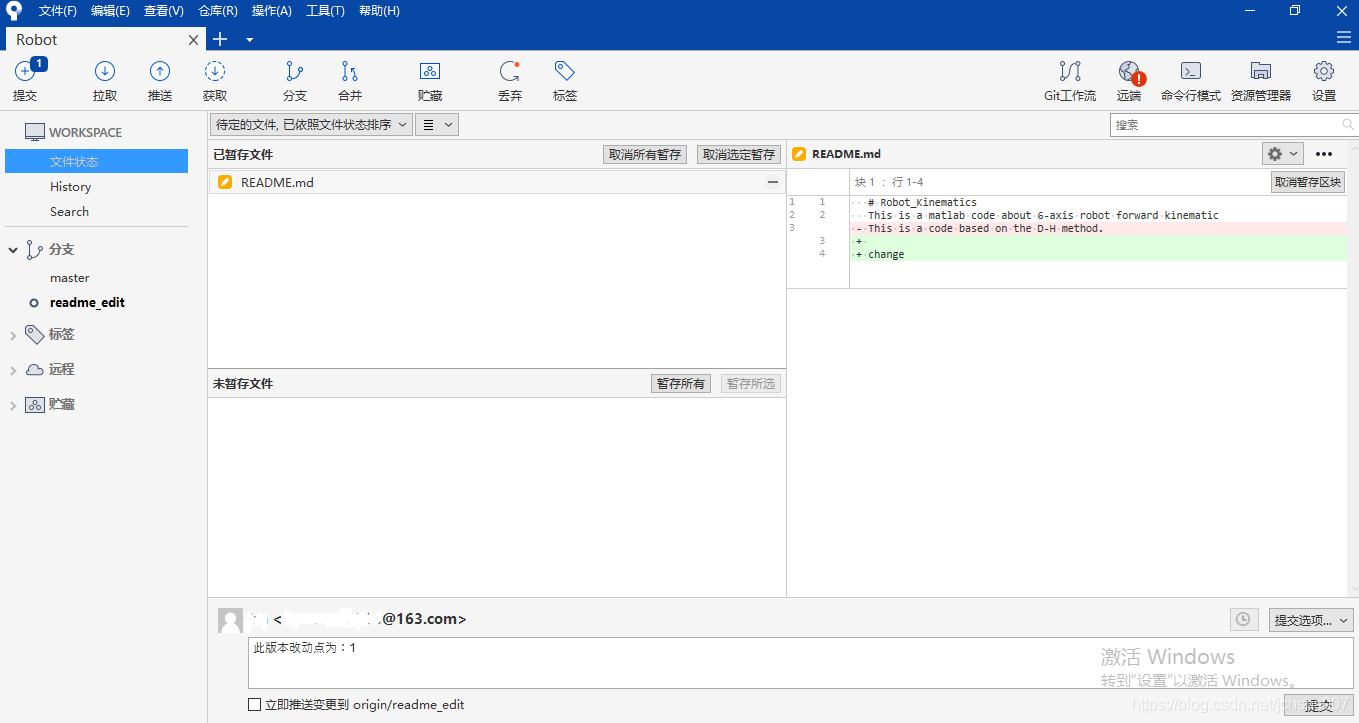
Task: Click the SourceTree logo icon
Action: 14,11
